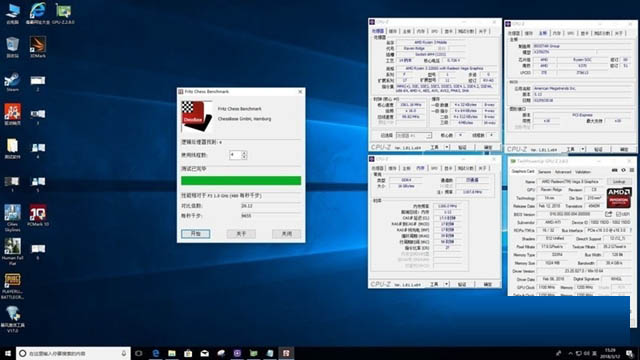Open the Recycle Bin desktop icon

point(13,47)
